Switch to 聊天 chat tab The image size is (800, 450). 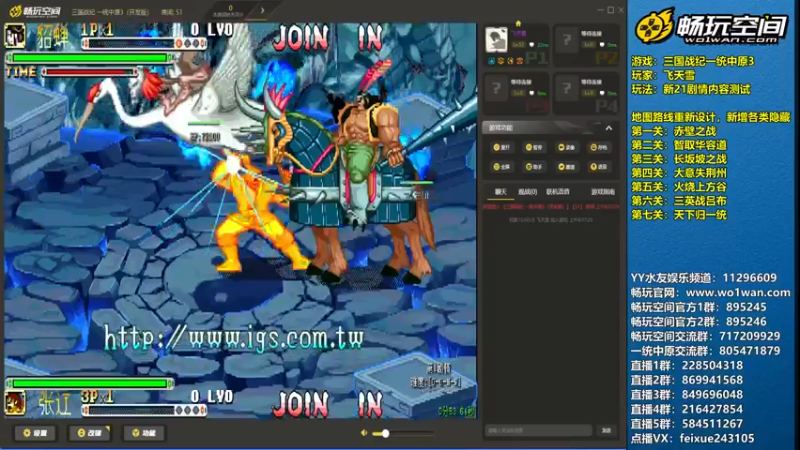(501, 192)
